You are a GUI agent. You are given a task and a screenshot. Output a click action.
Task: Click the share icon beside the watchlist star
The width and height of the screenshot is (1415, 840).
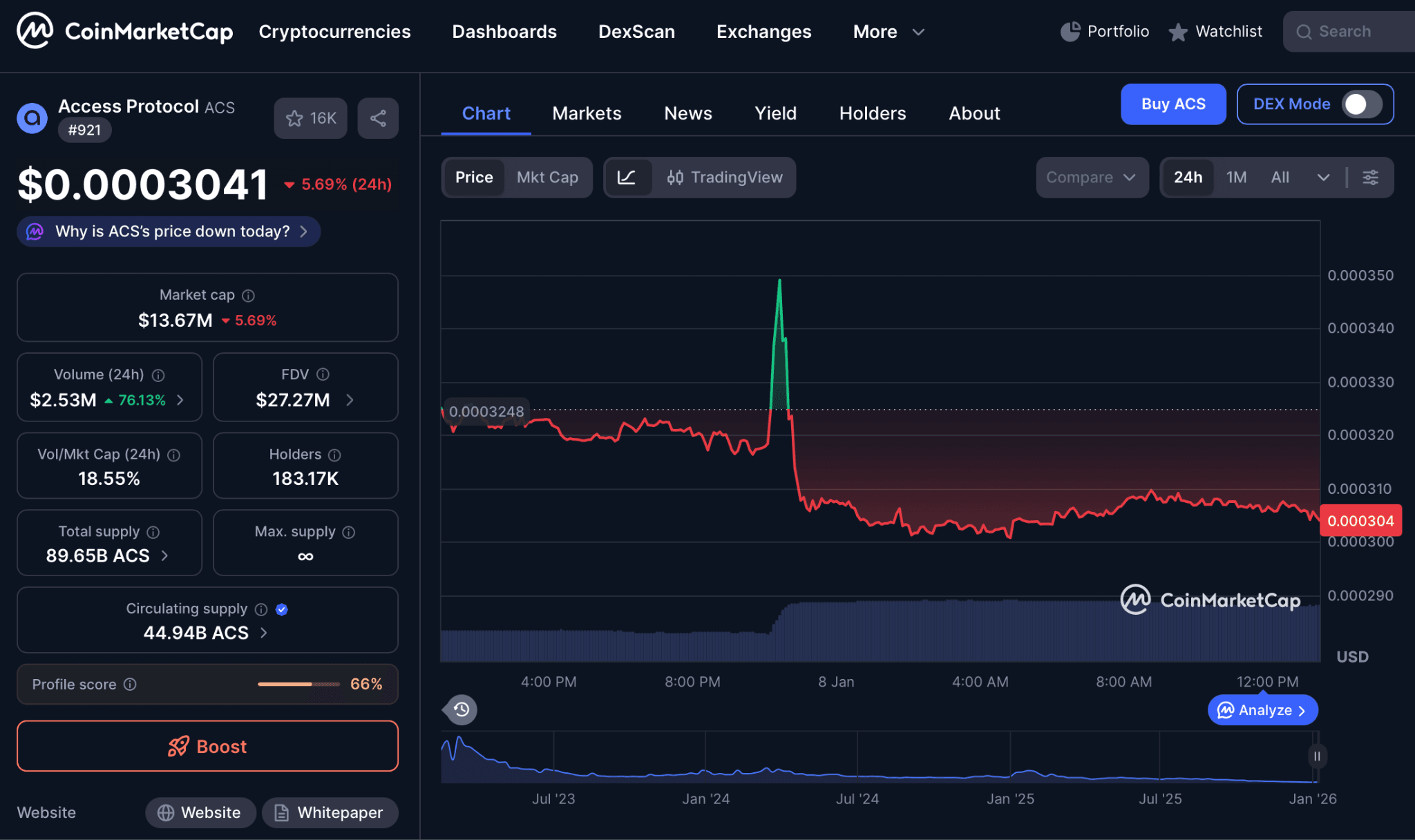pyautogui.click(x=377, y=118)
